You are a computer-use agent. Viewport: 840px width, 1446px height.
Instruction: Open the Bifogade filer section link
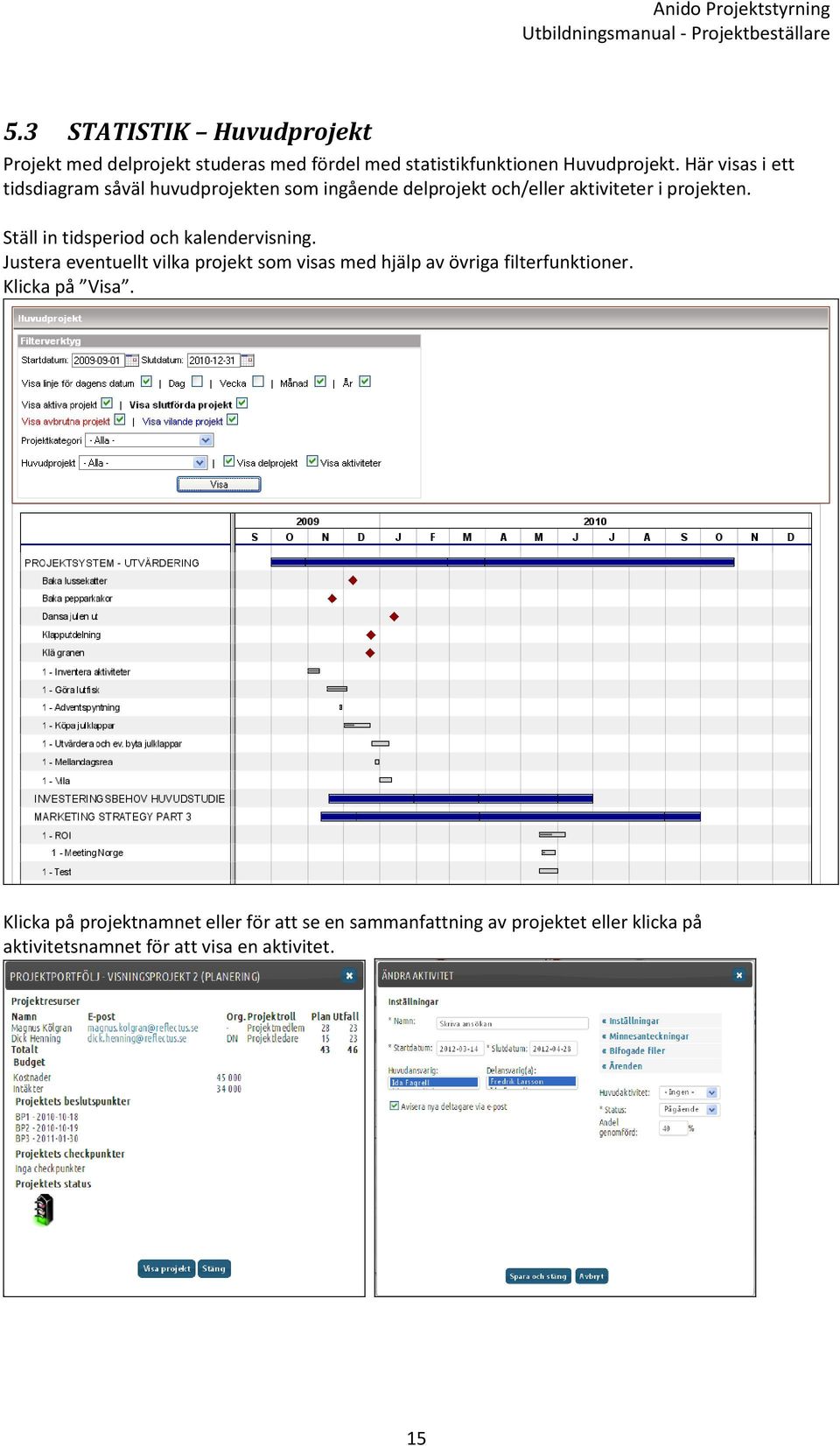[637, 1050]
